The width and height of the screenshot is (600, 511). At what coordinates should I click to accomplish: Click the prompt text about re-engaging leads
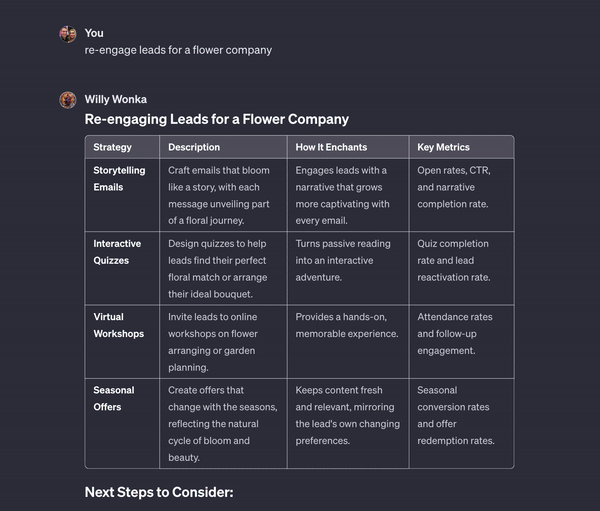178,50
